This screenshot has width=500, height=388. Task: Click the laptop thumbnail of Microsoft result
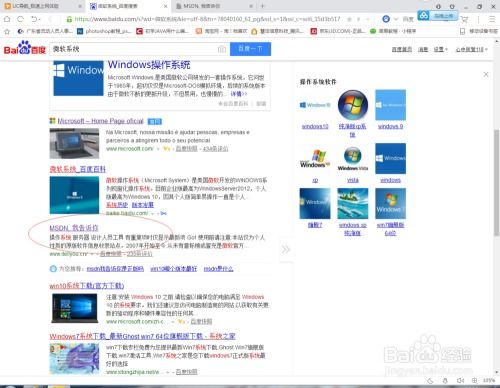click(74, 144)
